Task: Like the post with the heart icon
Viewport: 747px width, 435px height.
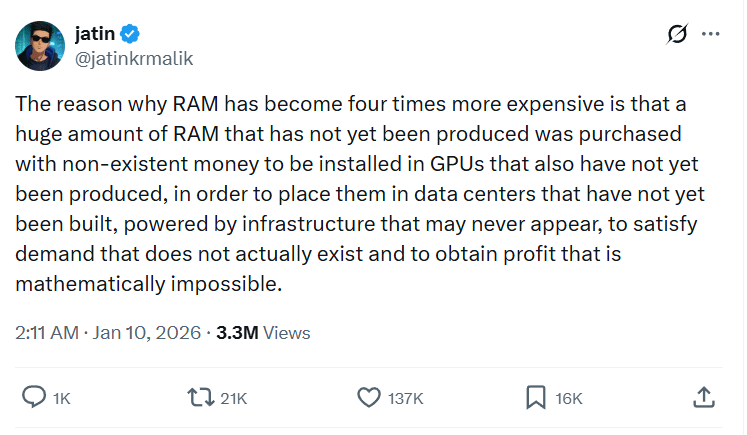Action: (x=368, y=398)
